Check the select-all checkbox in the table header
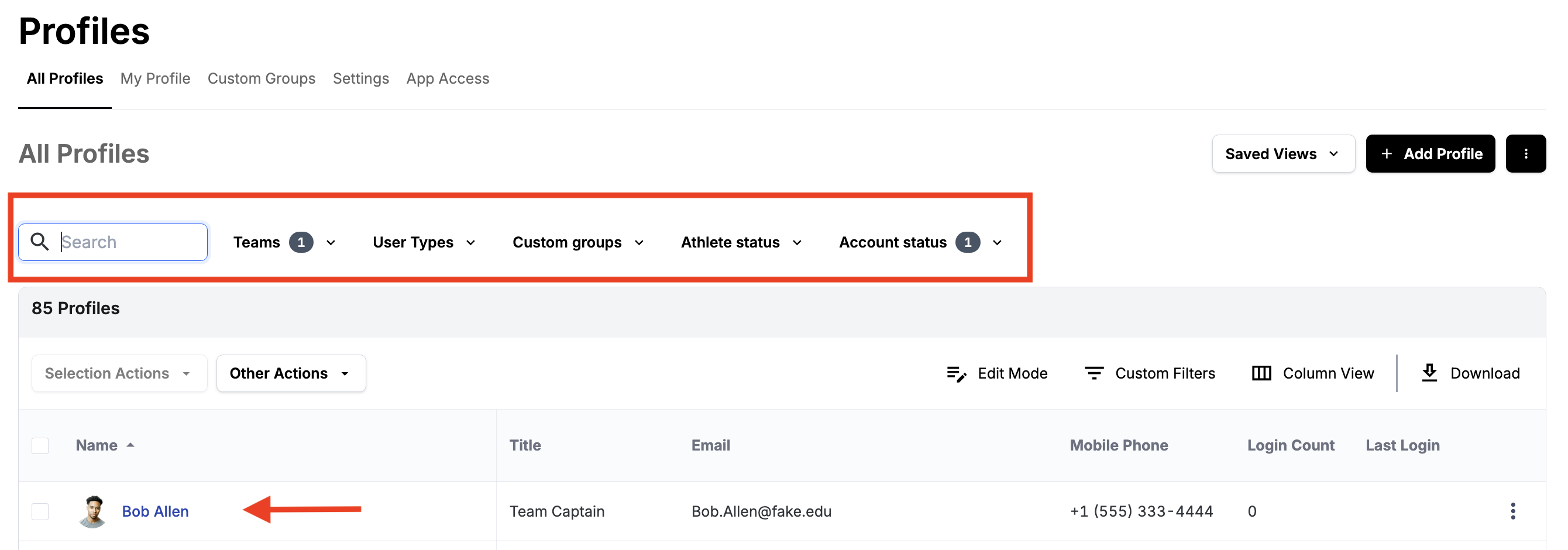Viewport: 1568px width, 550px height. pyautogui.click(x=40, y=445)
